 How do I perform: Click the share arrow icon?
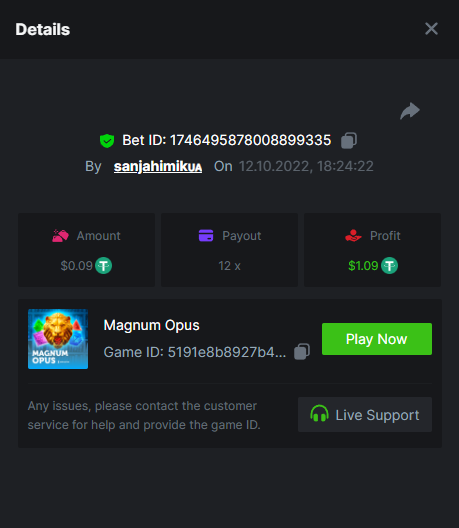[x=410, y=111]
